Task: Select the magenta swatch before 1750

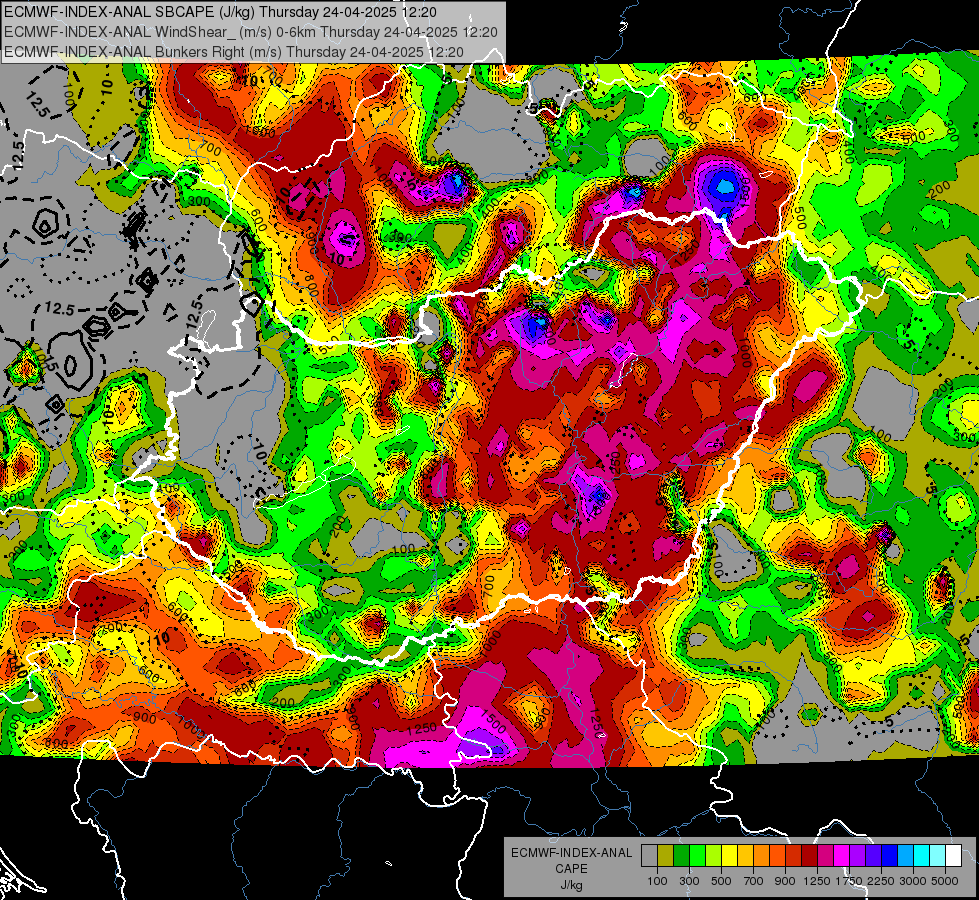Action: click(841, 856)
